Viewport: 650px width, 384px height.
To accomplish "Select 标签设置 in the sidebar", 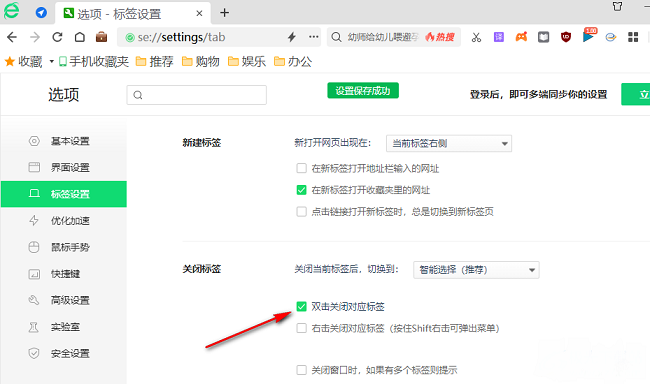I will [x=64, y=194].
